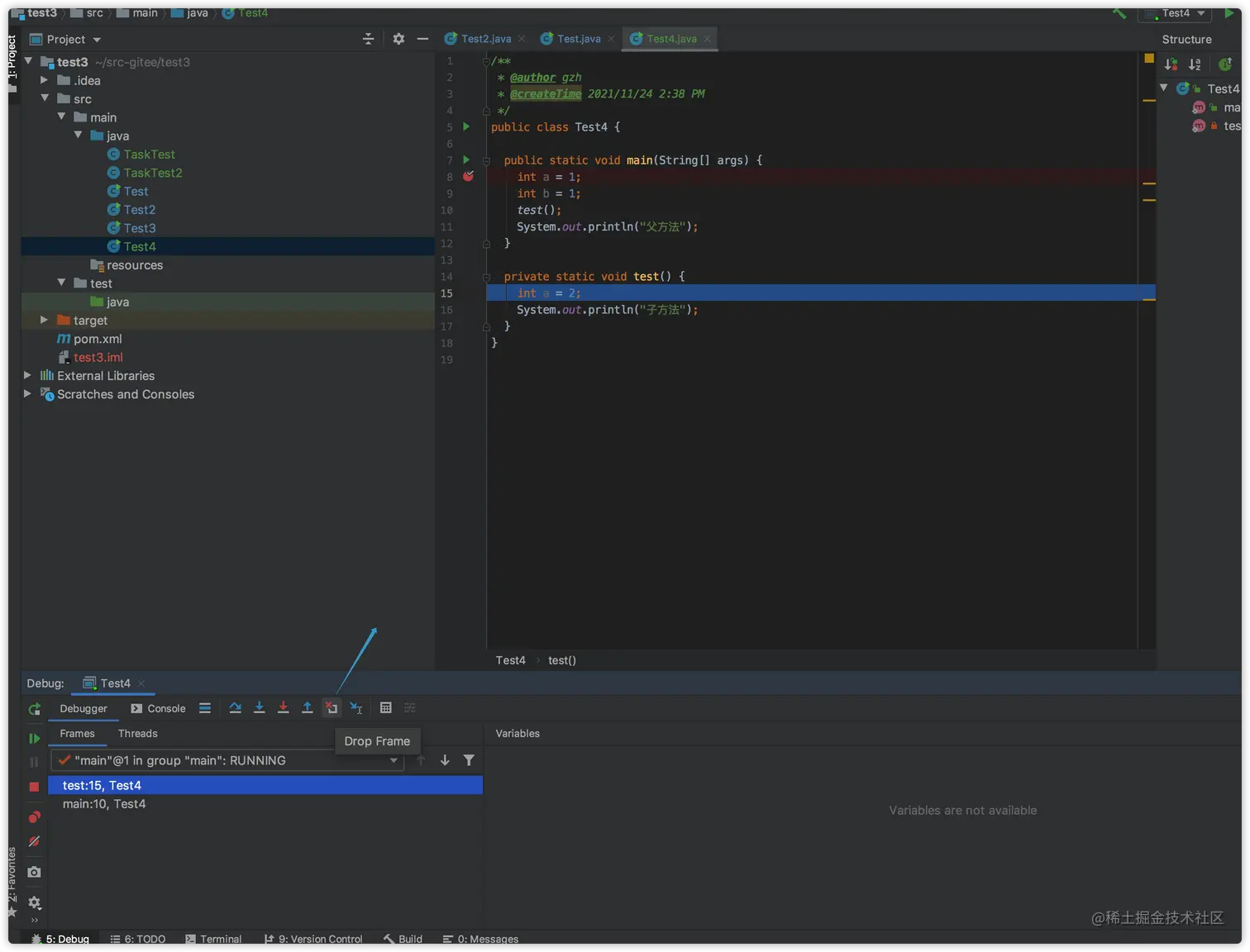Open the Test4 run configuration dropdown
Viewport: 1250px width, 952px height.
pos(1174,13)
